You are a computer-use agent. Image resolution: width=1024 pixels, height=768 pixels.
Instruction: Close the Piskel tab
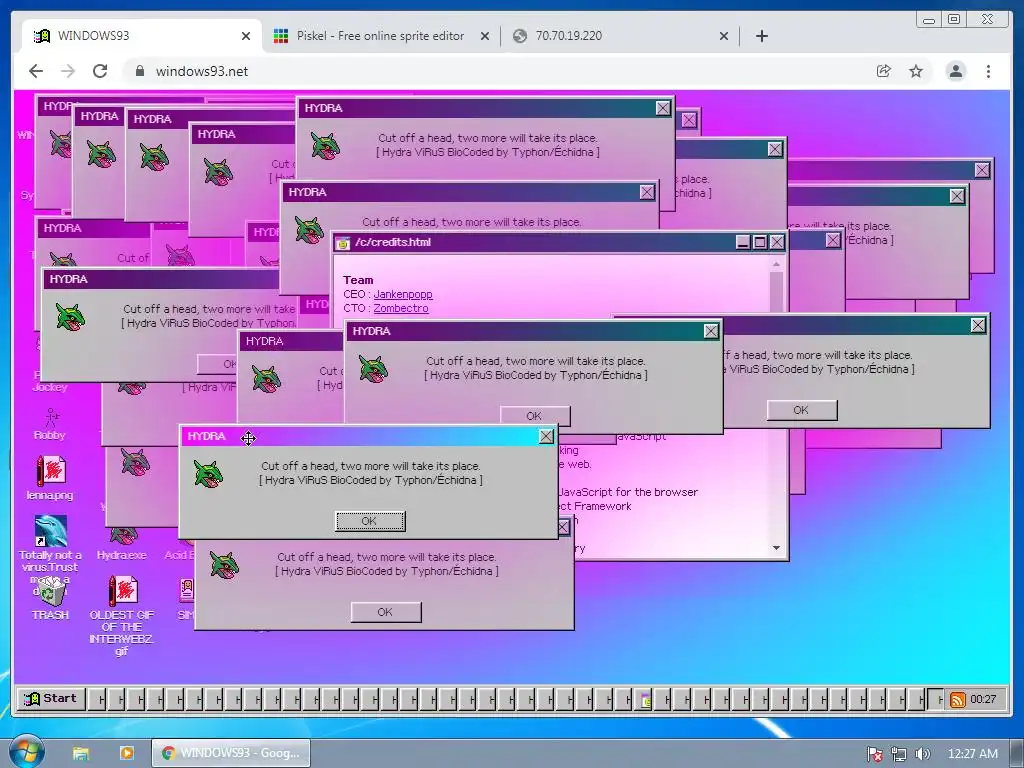[x=485, y=37]
